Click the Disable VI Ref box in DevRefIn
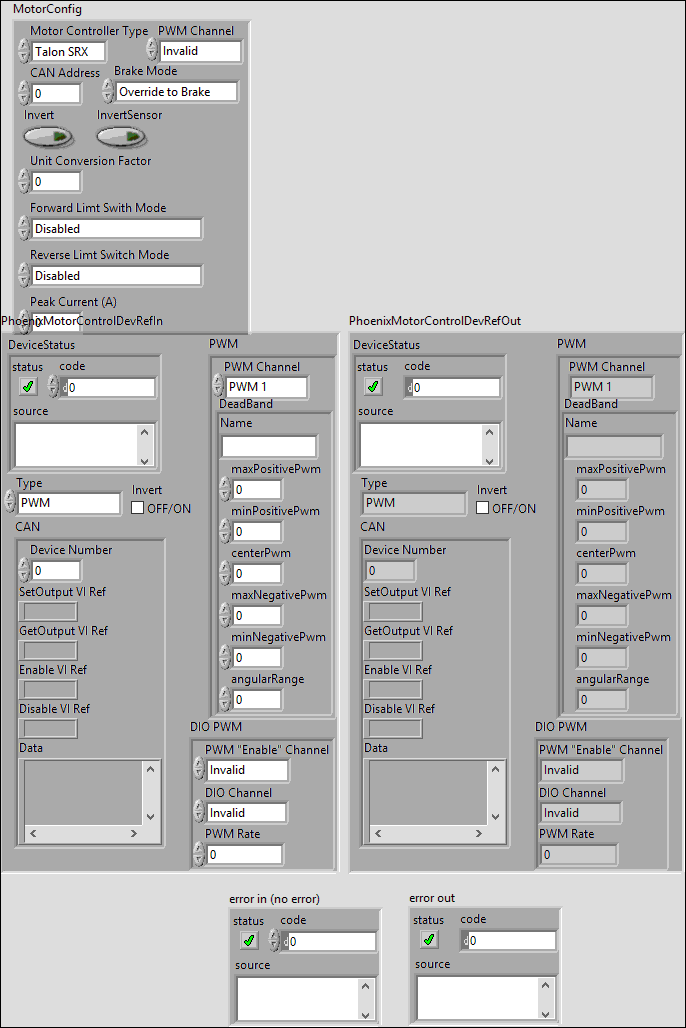Image resolution: width=686 pixels, height=1028 pixels. tap(50, 728)
